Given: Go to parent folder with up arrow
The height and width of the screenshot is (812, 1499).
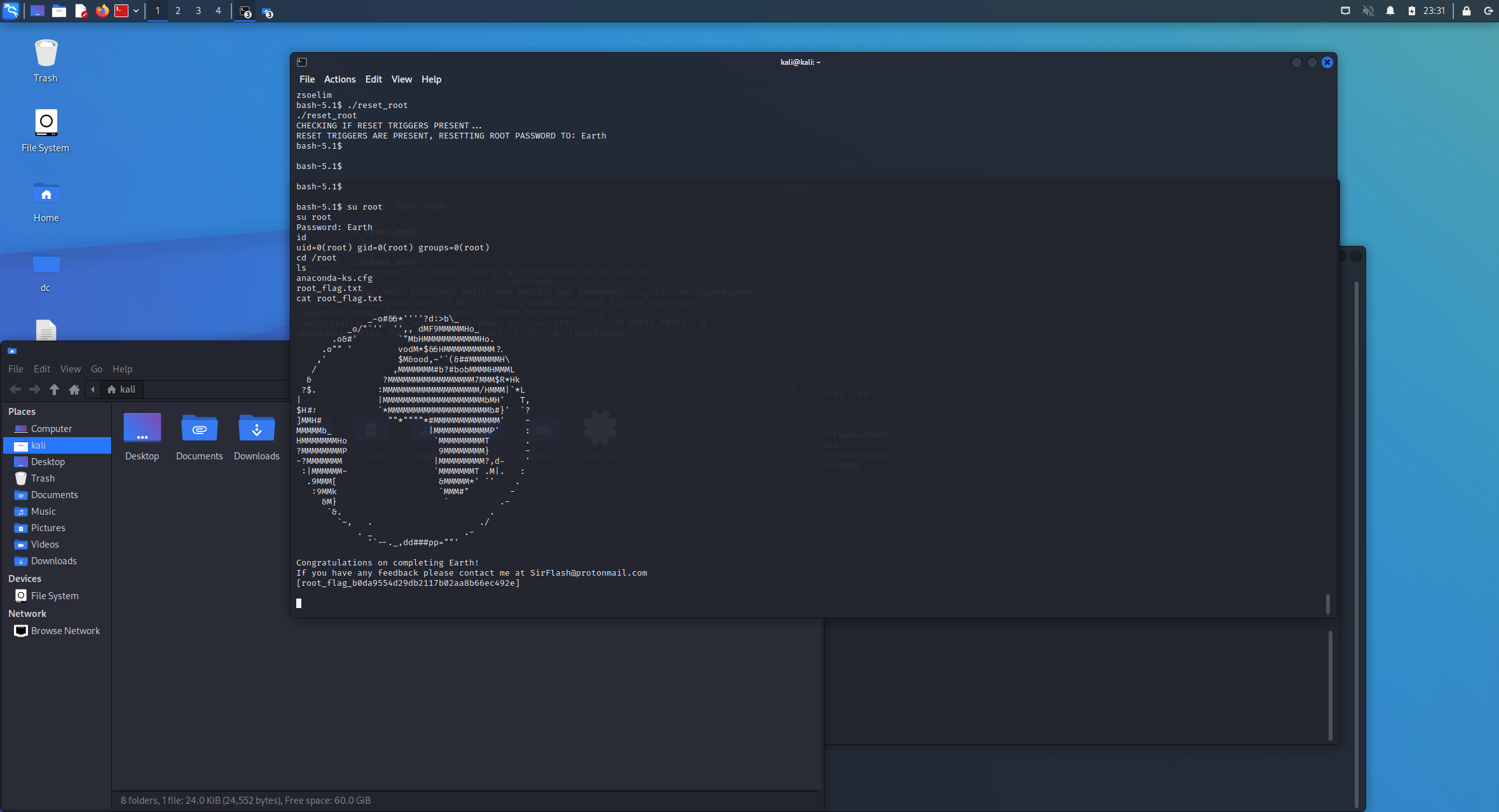Looking at the screenshot, I should [x=55, y=389].
